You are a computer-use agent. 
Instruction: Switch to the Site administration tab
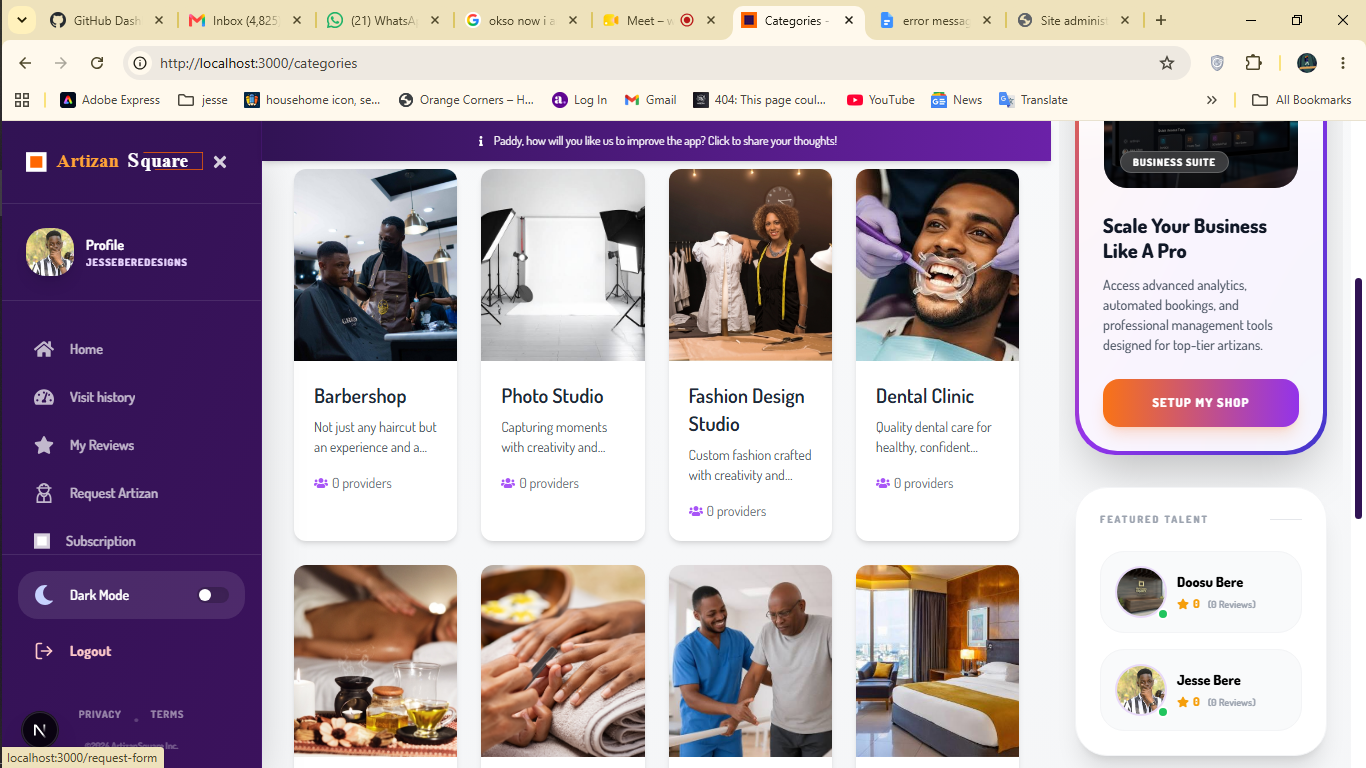(x=1074, y=20)
